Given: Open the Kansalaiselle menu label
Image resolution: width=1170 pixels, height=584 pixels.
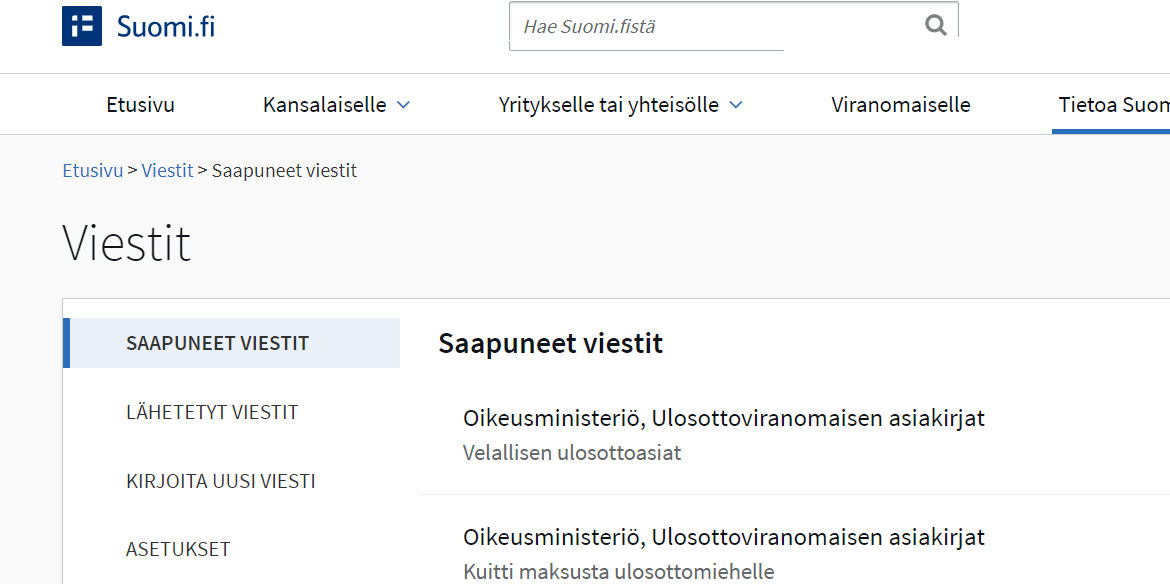Looking at the screenshot, I should tap(325, 104).
